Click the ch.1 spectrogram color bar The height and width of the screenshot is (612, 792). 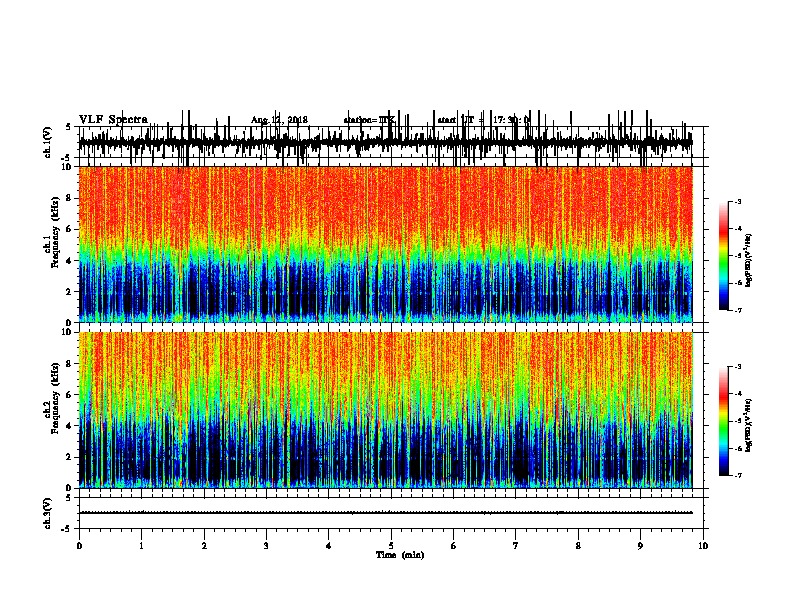click(x=723, y=256)
